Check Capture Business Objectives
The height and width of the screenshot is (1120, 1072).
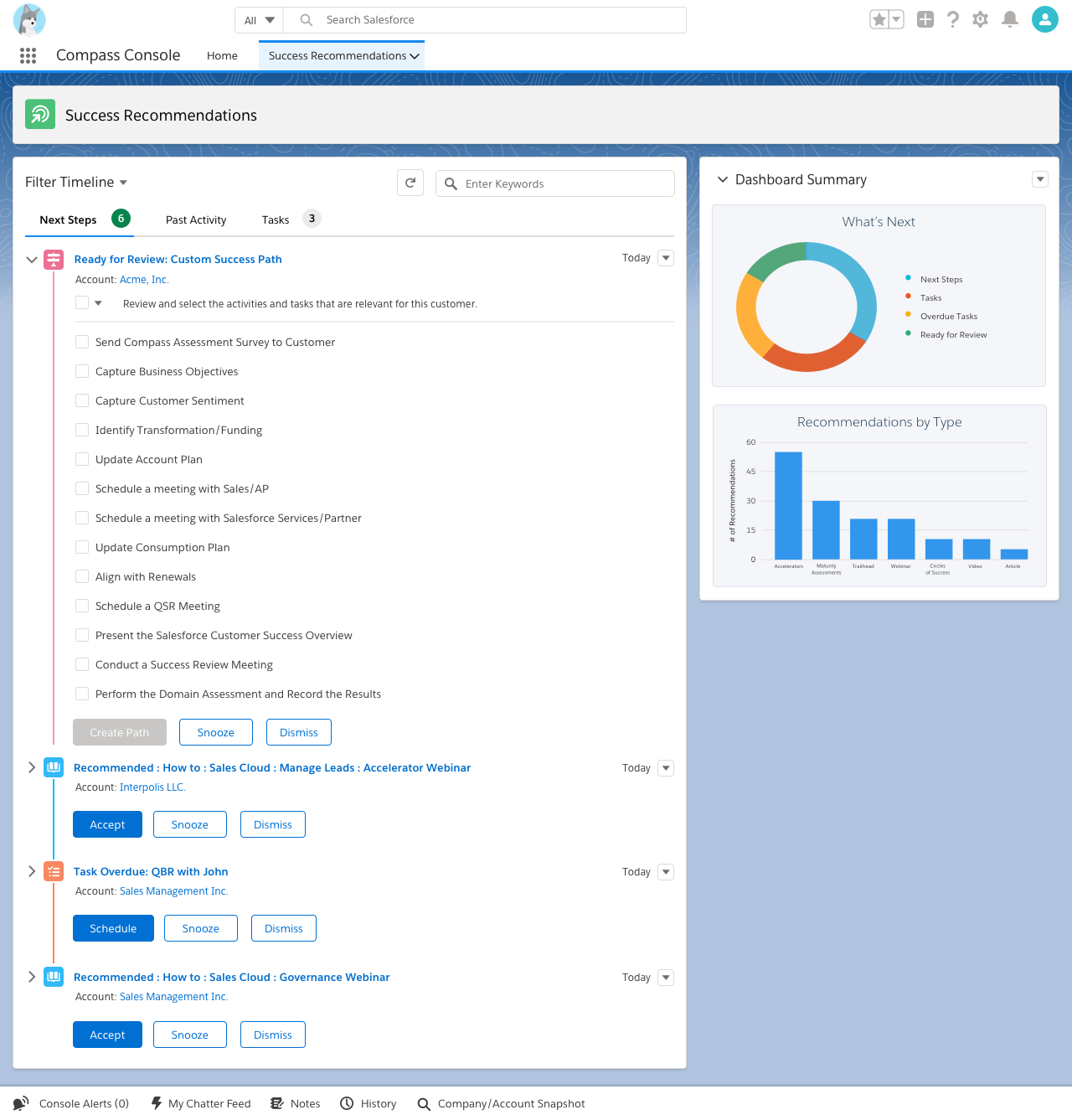(82, 371)
